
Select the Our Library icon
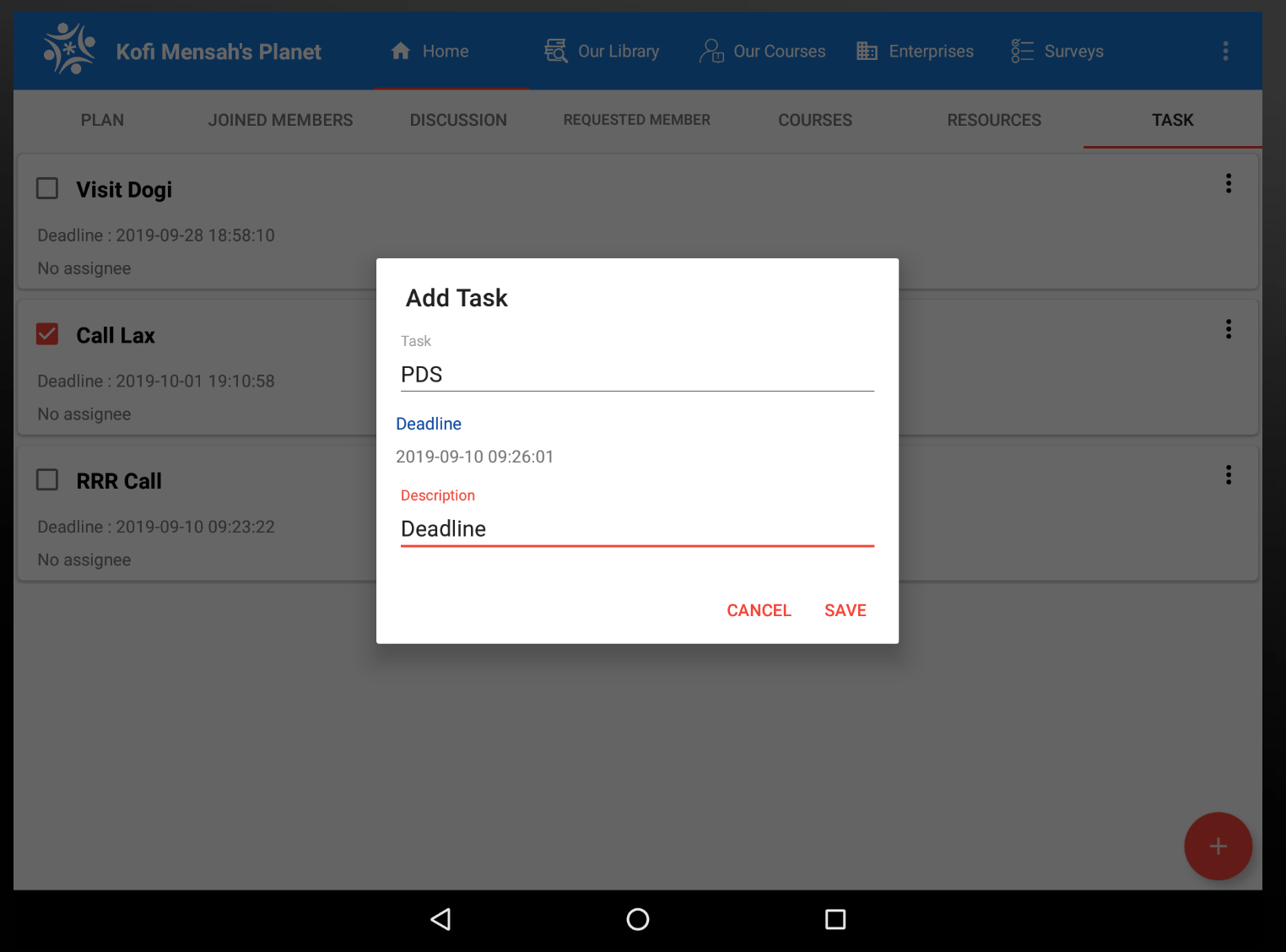[555, 51]
